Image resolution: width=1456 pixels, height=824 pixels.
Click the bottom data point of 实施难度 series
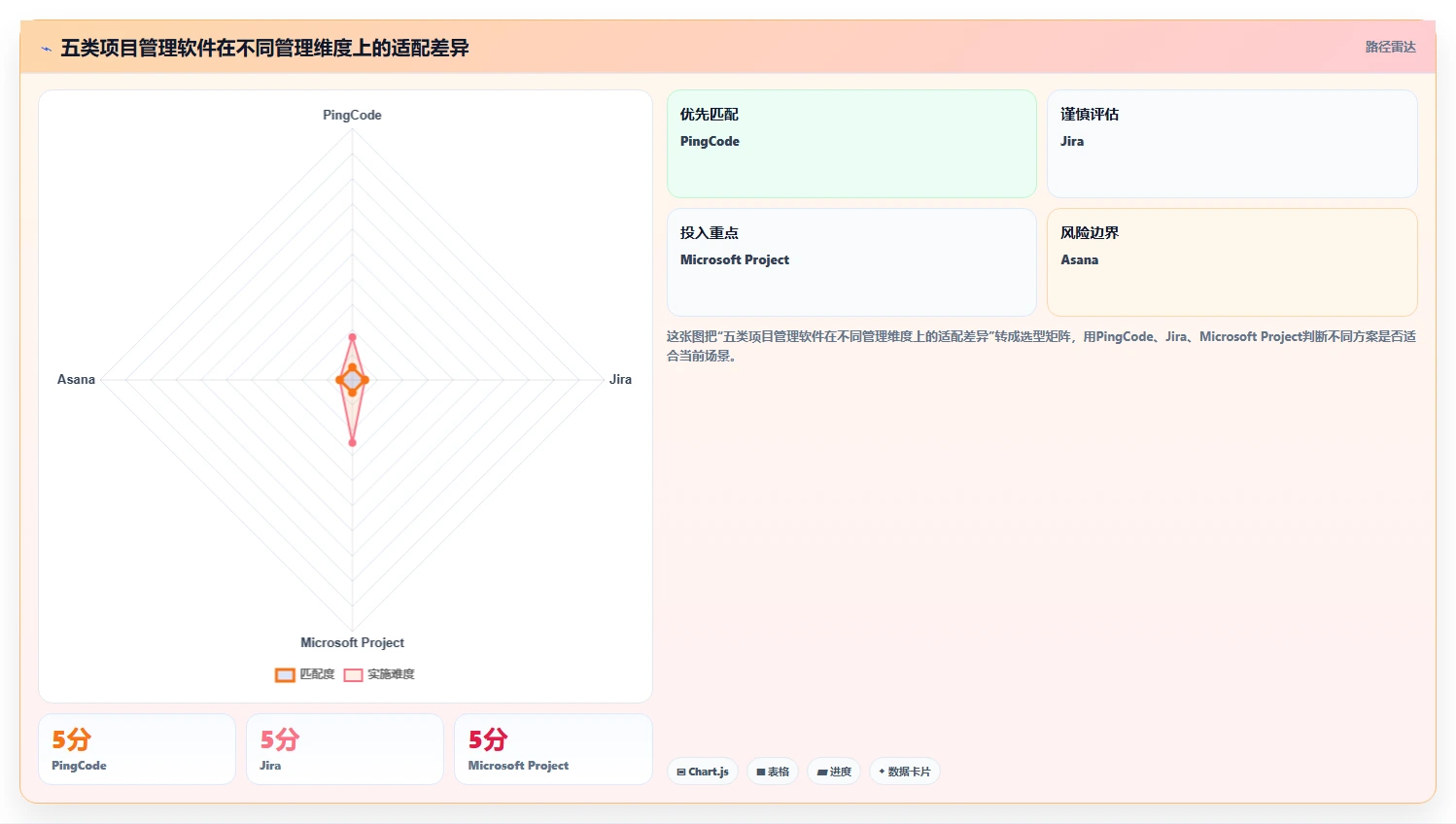tap(352, 442)
